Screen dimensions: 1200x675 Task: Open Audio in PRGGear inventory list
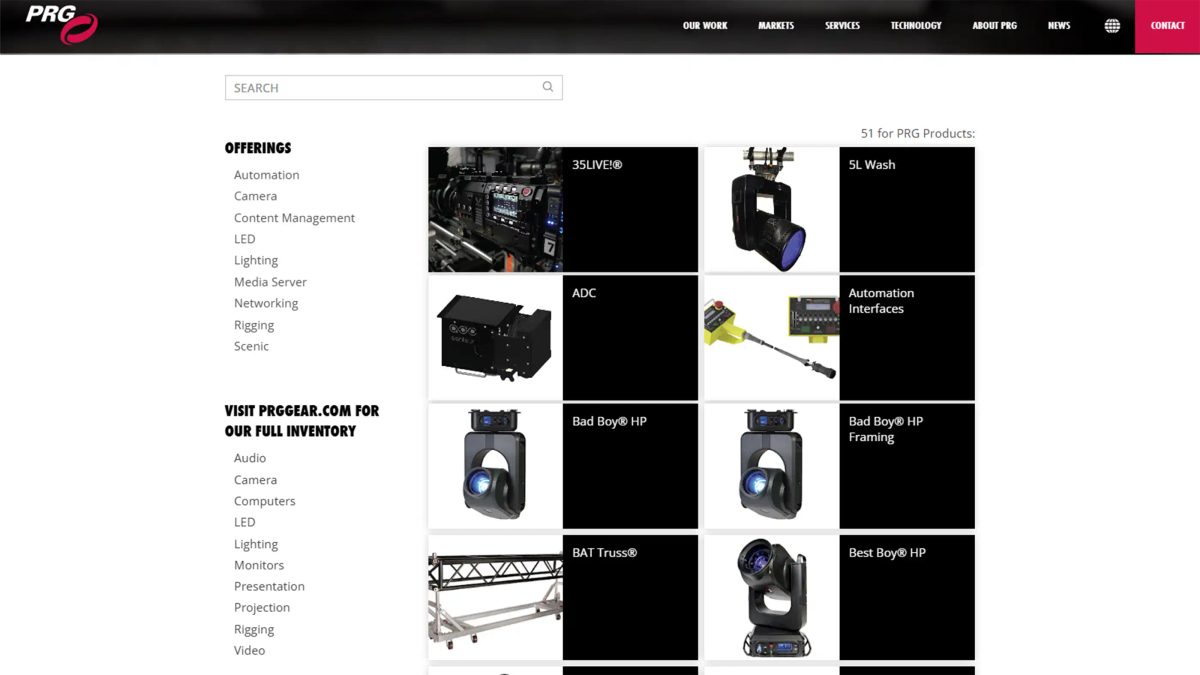(x=250, y=458)
